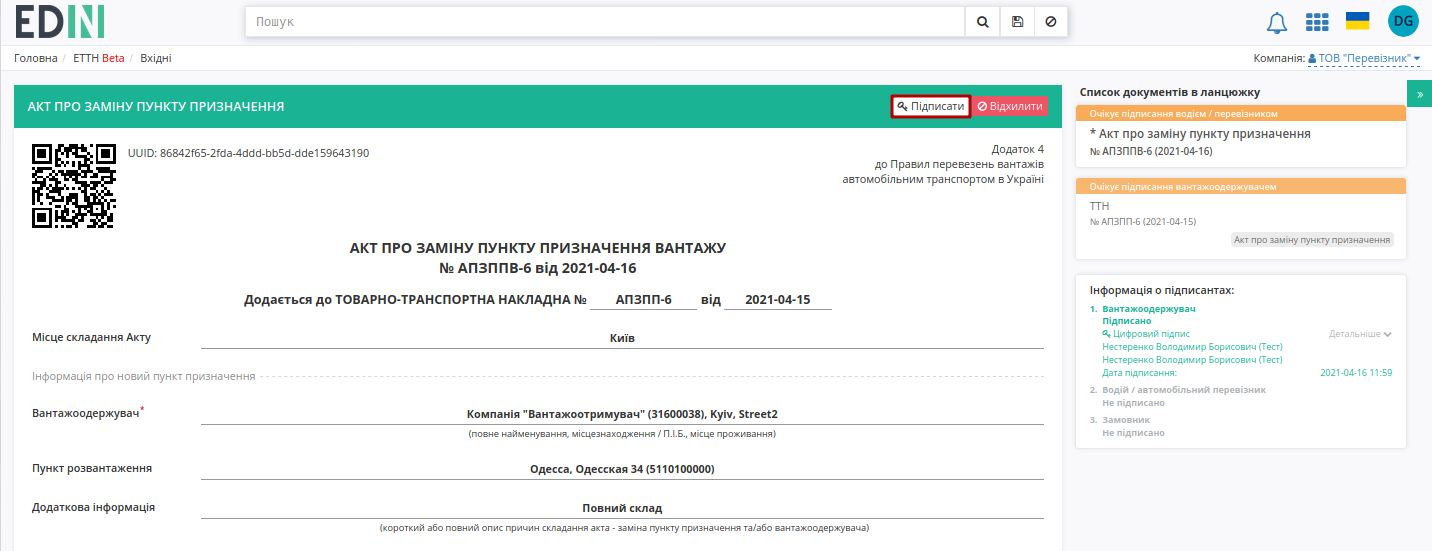Click the magnifier search icon
The height and width of the screenshot is (551, 1432).
[x=982, y=21]
